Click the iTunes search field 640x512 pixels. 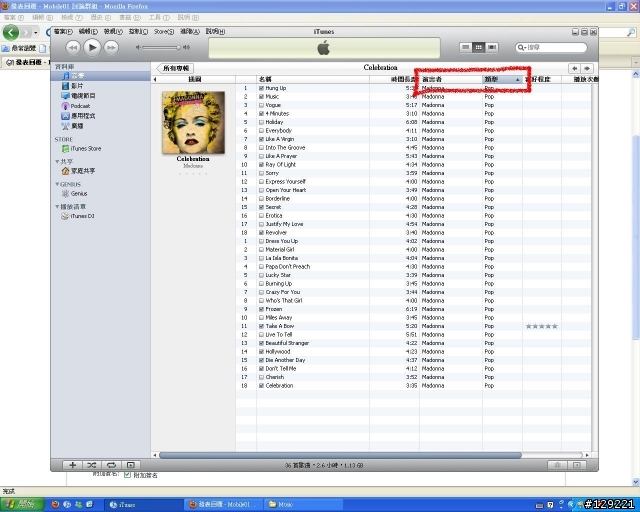point(551,48)
